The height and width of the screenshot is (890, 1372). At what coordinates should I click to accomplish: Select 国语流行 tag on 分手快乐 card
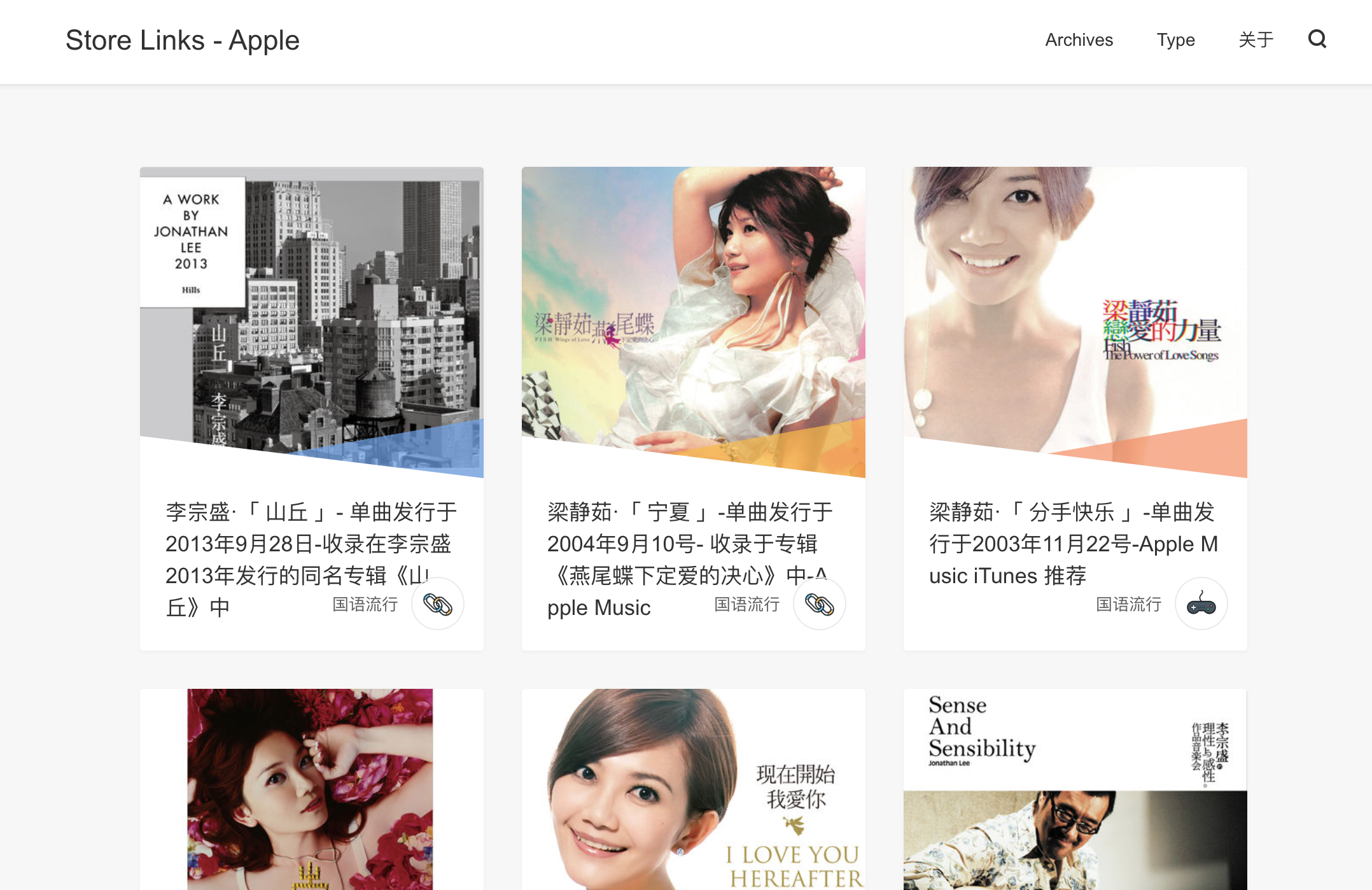pos(1129,604)
